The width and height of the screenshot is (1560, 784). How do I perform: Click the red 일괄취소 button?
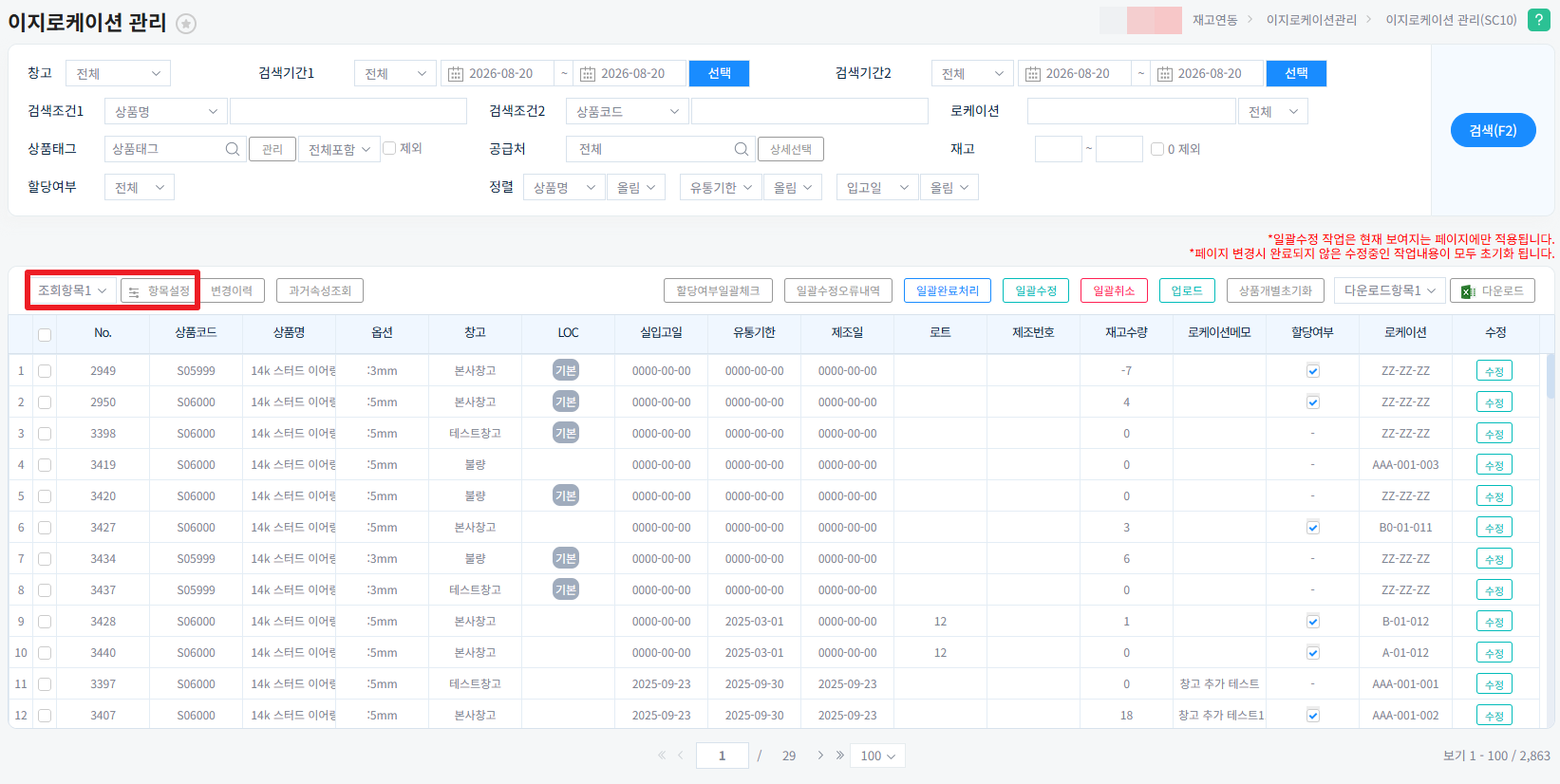tap(1114, 290)
